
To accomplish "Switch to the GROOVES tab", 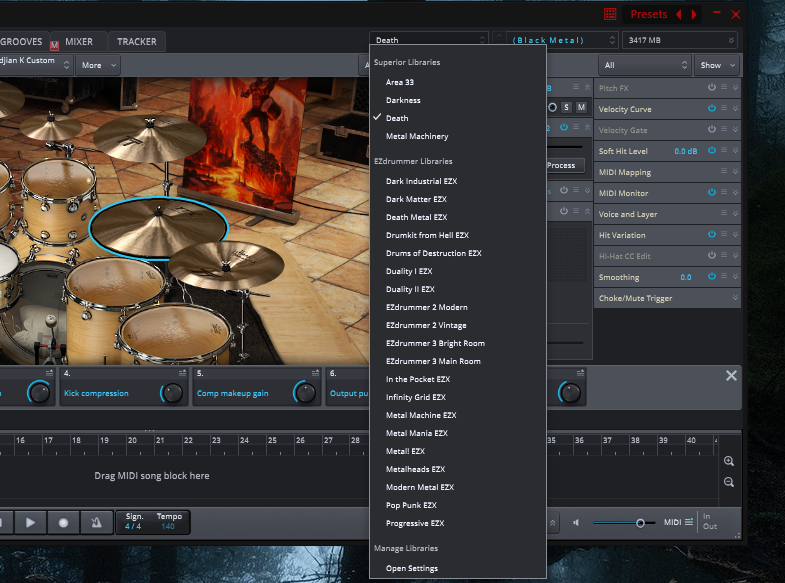I will (x=21, y=42).
